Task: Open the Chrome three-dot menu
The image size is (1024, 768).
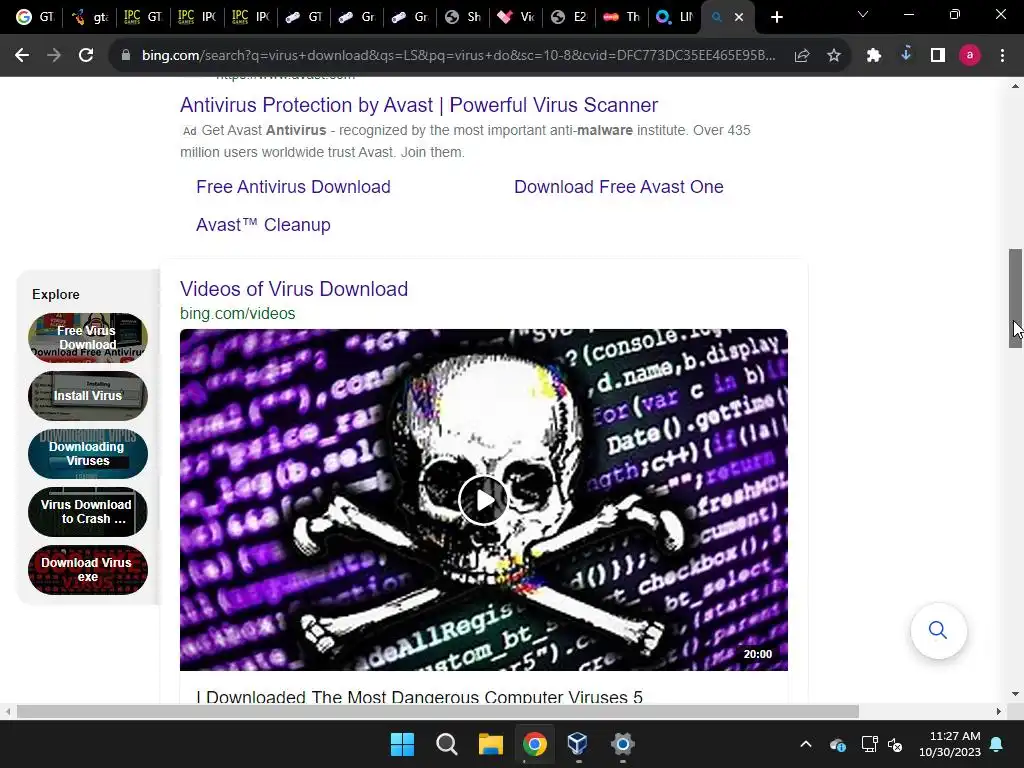Action: [1002, 56]
